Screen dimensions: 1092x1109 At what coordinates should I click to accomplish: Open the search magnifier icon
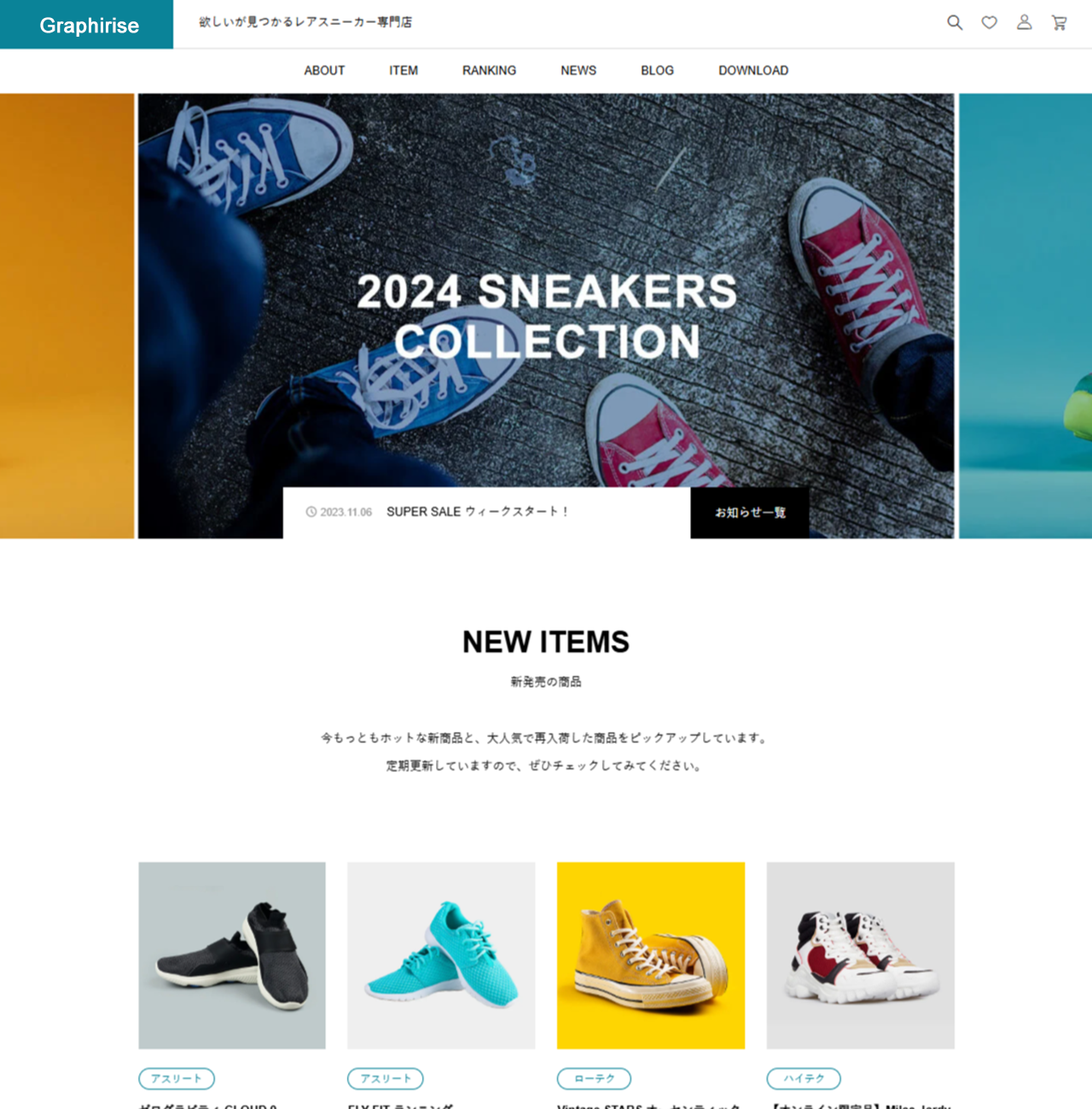click(955, 23)
